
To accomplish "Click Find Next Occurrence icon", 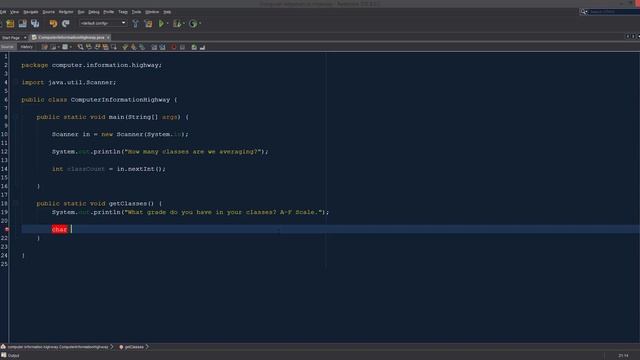I will tap(97, 47).
